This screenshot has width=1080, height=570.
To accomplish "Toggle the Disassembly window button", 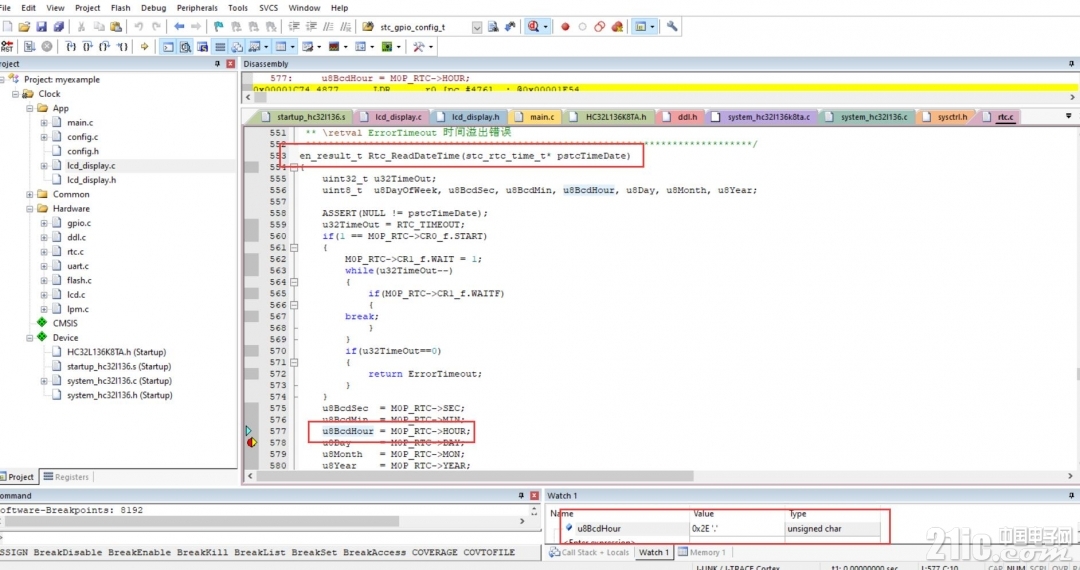I will click(185, 47).
